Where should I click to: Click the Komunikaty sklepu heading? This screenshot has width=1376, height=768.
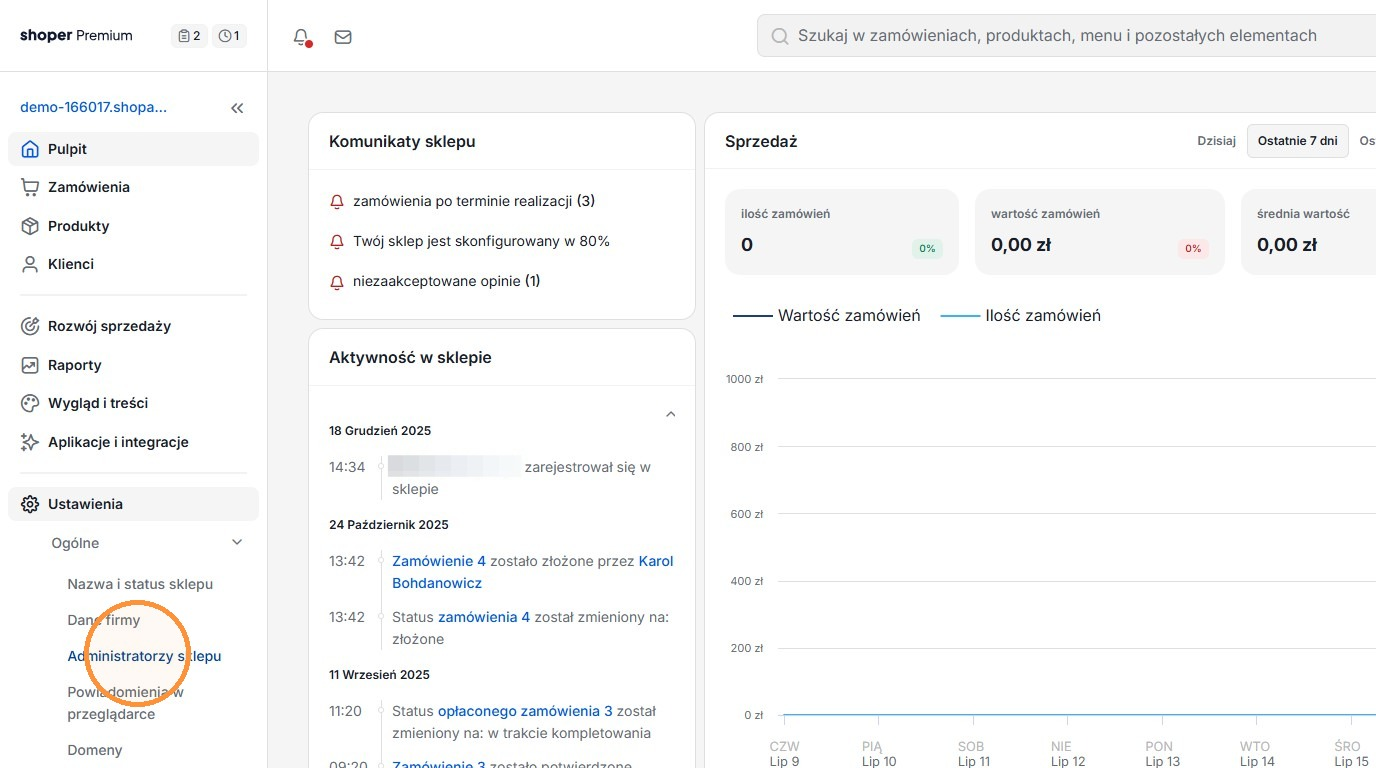tap(402, 141)
